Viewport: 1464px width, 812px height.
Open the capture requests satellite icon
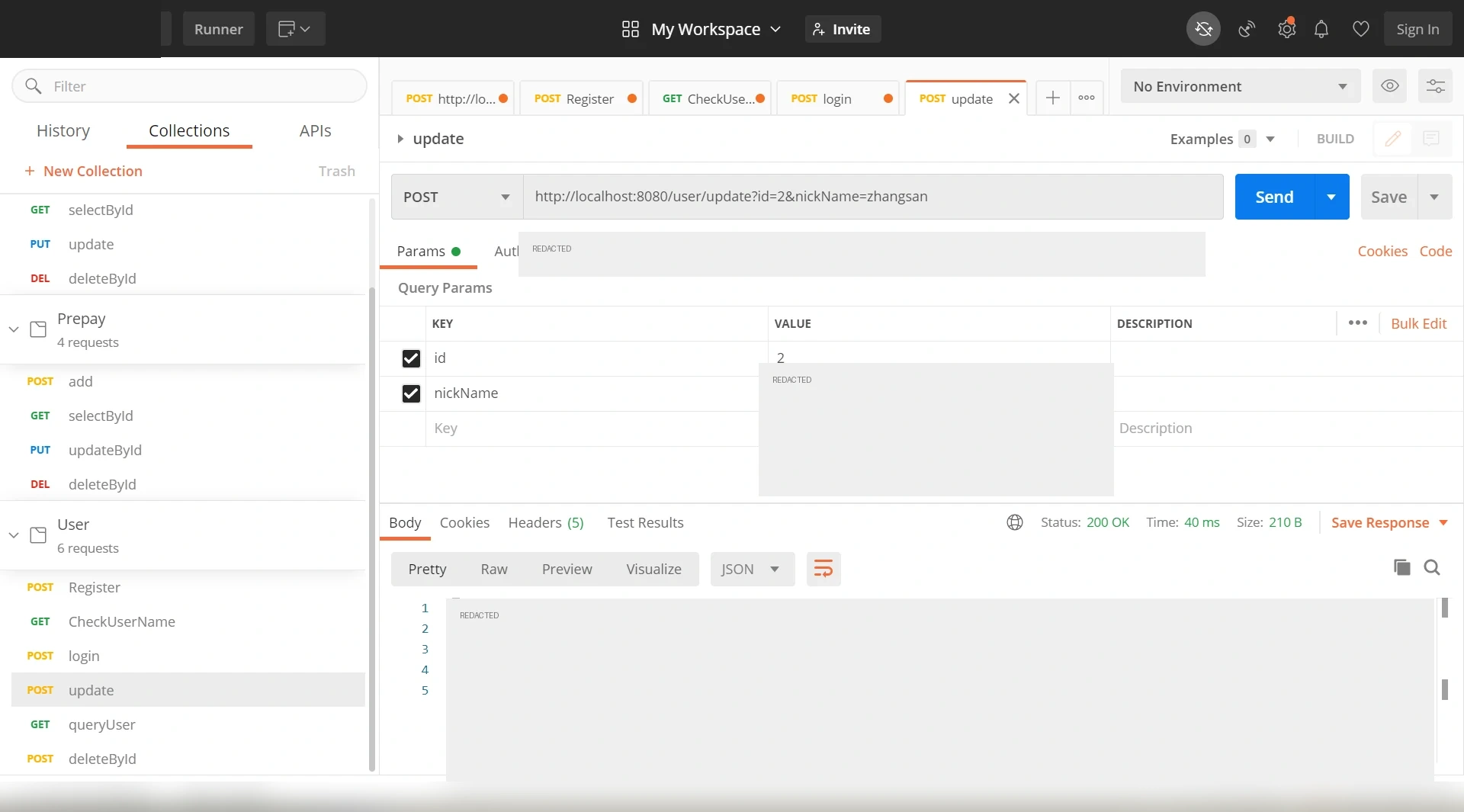click(x=1247, y=29)
